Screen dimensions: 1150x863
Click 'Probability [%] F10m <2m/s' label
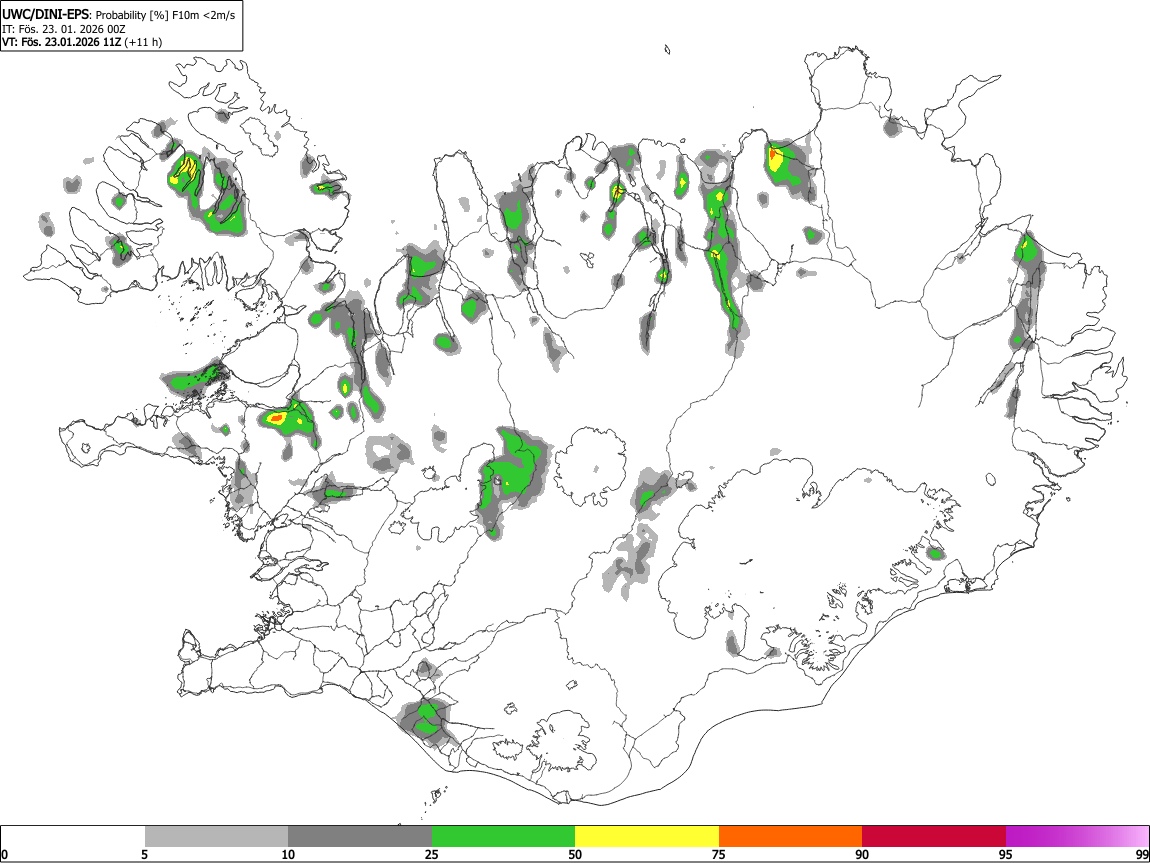tap(166, 15)
